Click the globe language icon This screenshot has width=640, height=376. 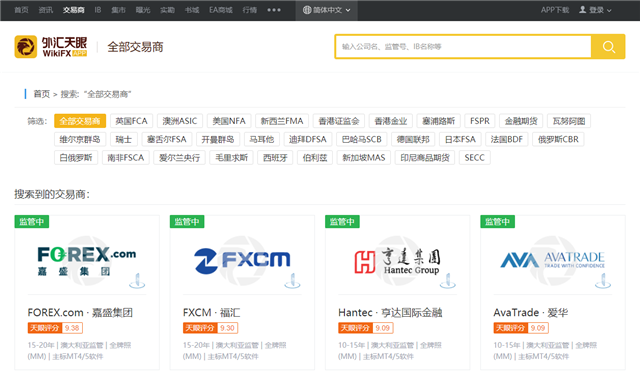coord(307,10)
